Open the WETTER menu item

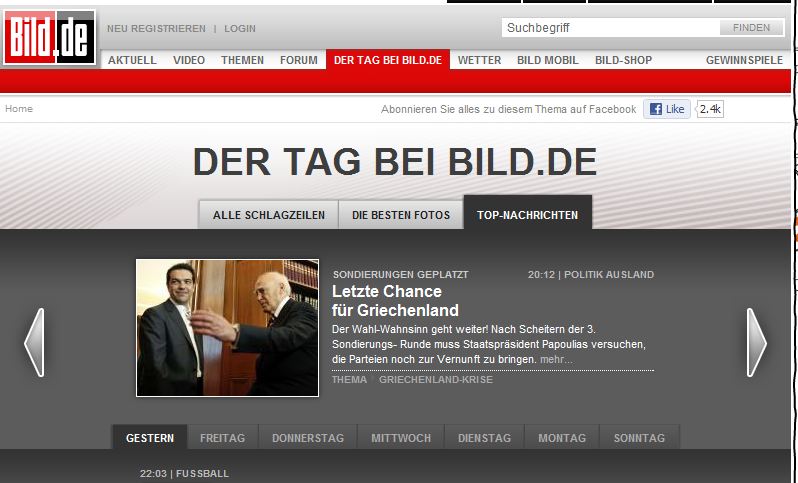pyautogui.click(x=479, y=60)
